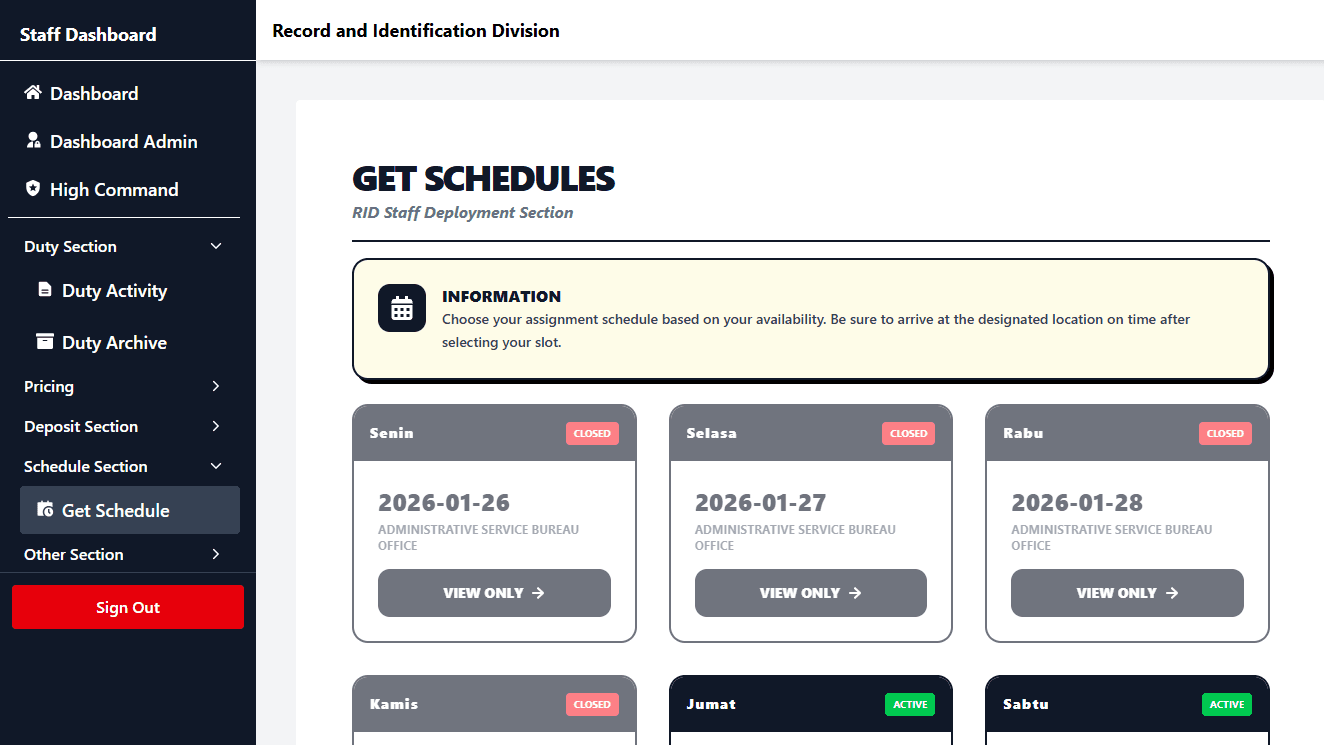Open the High Command menu item
Viewport: 1324px width, 745px height.
point(114,190)
